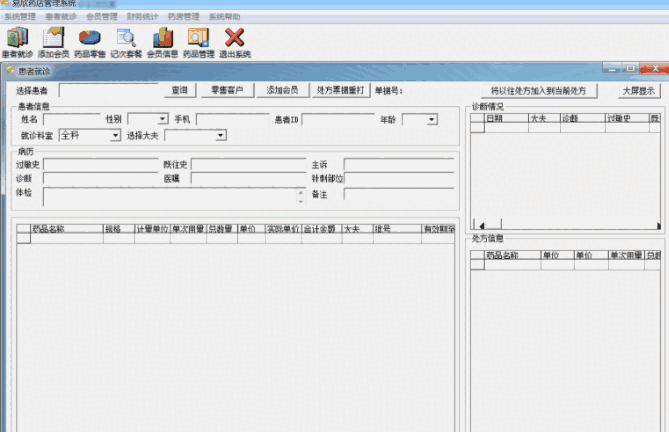
Task: Click left scroll arrow in 诊断情况 table
Action: 481,225
